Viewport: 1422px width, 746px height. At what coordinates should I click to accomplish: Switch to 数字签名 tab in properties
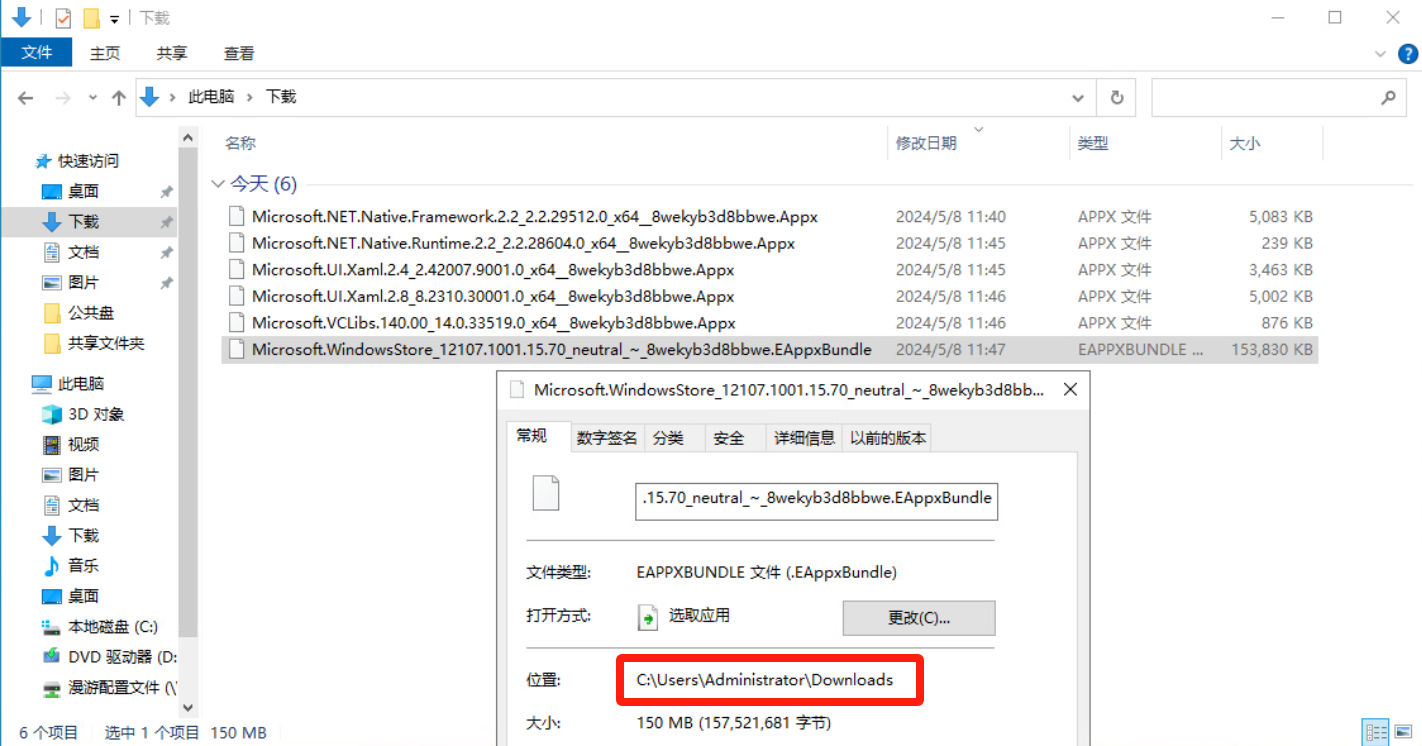[x=607, y=438]
